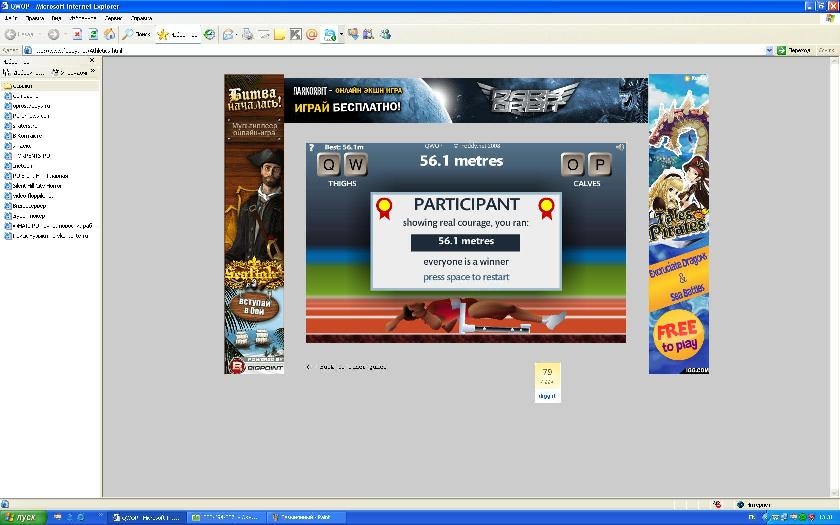The height and width of the screenshot is (525, 840).
Task: Click the Digg it vote badge
Action: 547,382
